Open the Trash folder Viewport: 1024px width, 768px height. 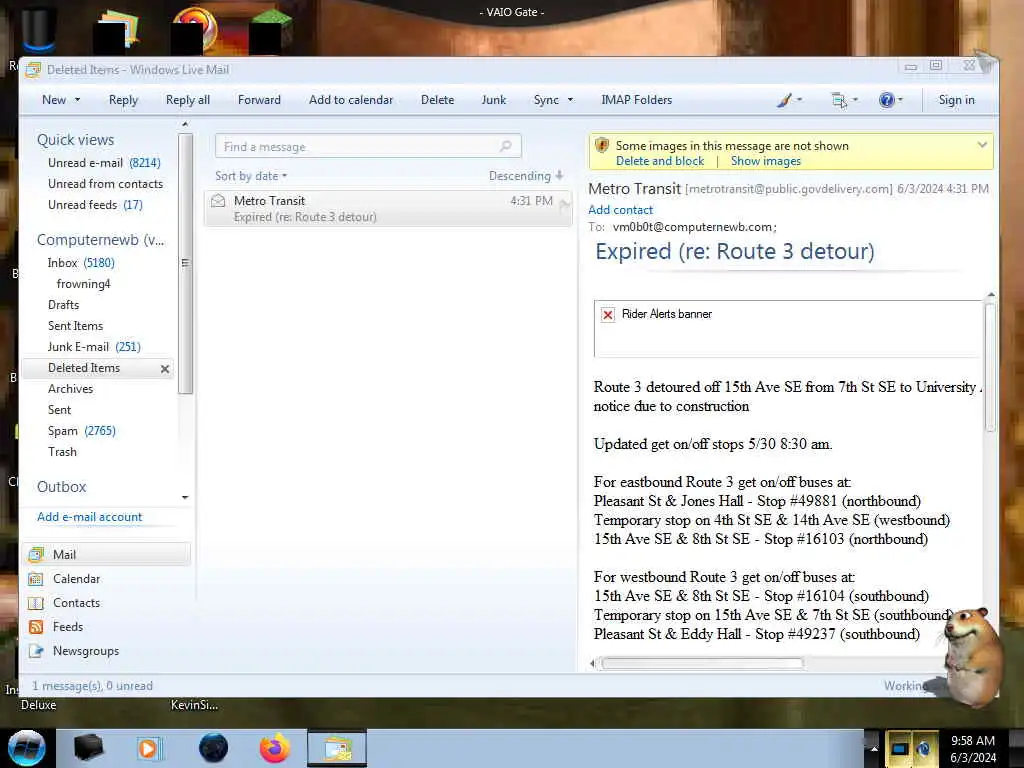point(62,451)
